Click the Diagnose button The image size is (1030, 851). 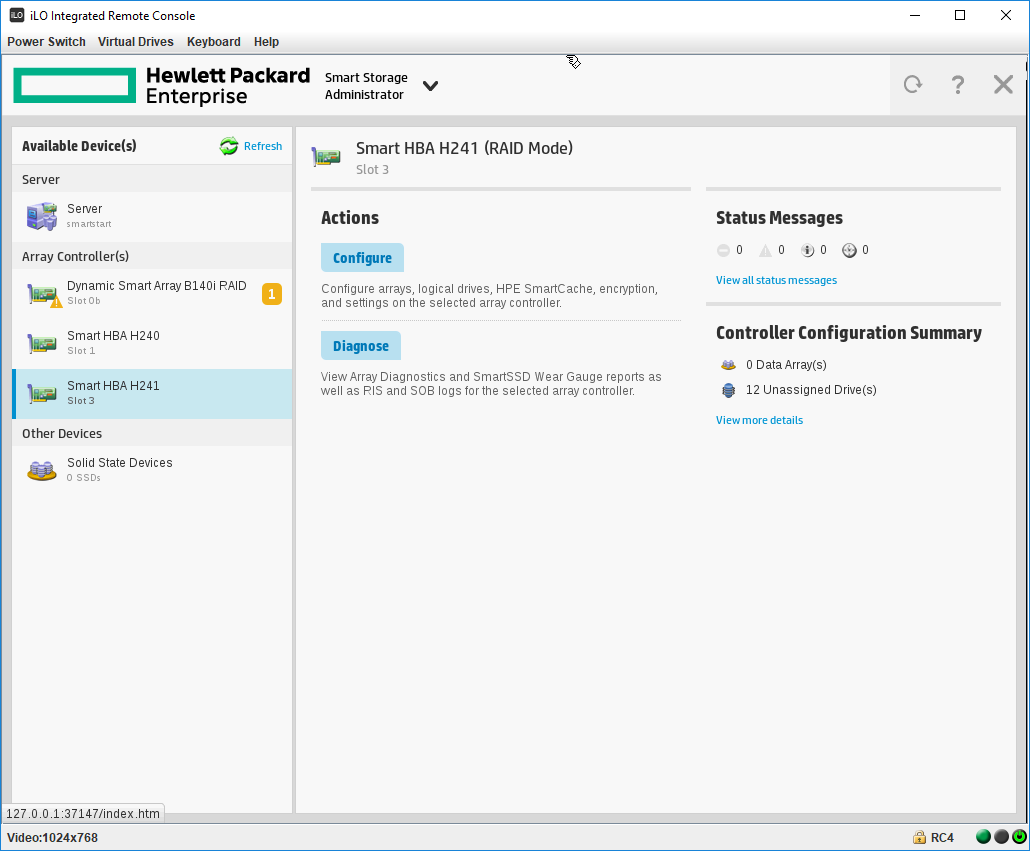[361, 346]
